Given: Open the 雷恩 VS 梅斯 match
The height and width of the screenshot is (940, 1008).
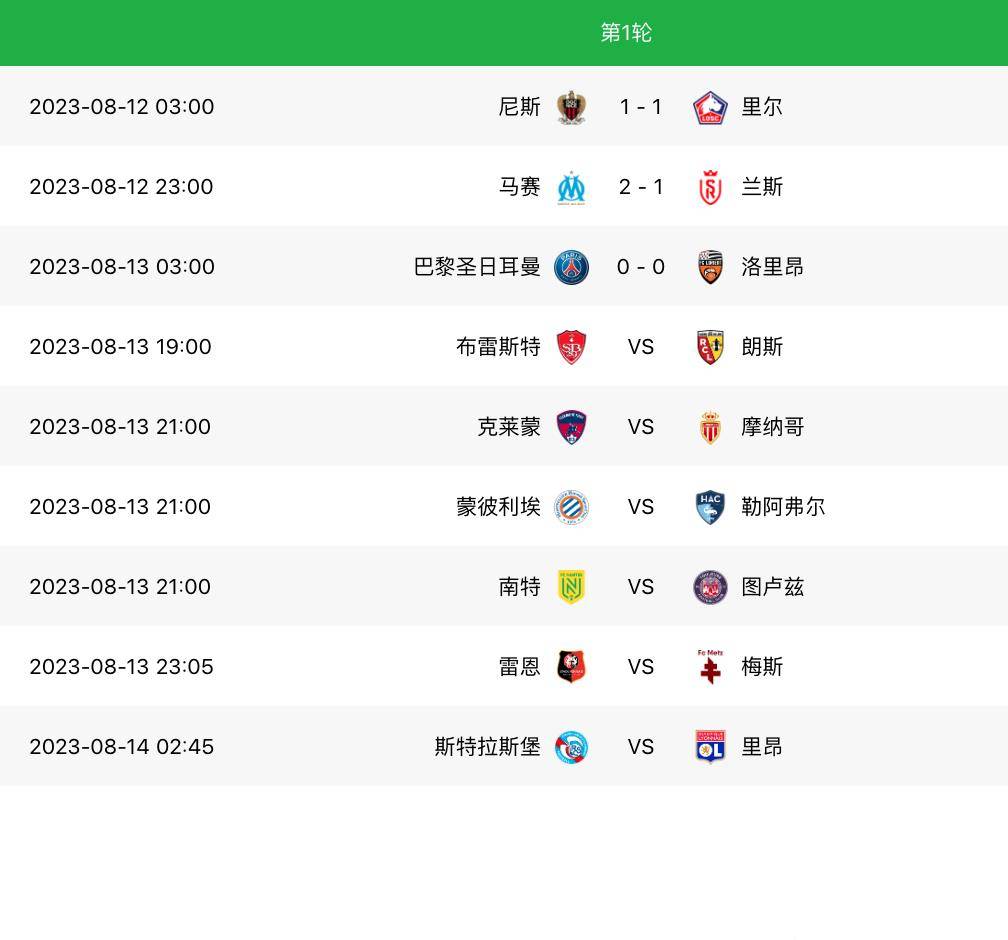Looking at the screenshot, I should (641, 667).
